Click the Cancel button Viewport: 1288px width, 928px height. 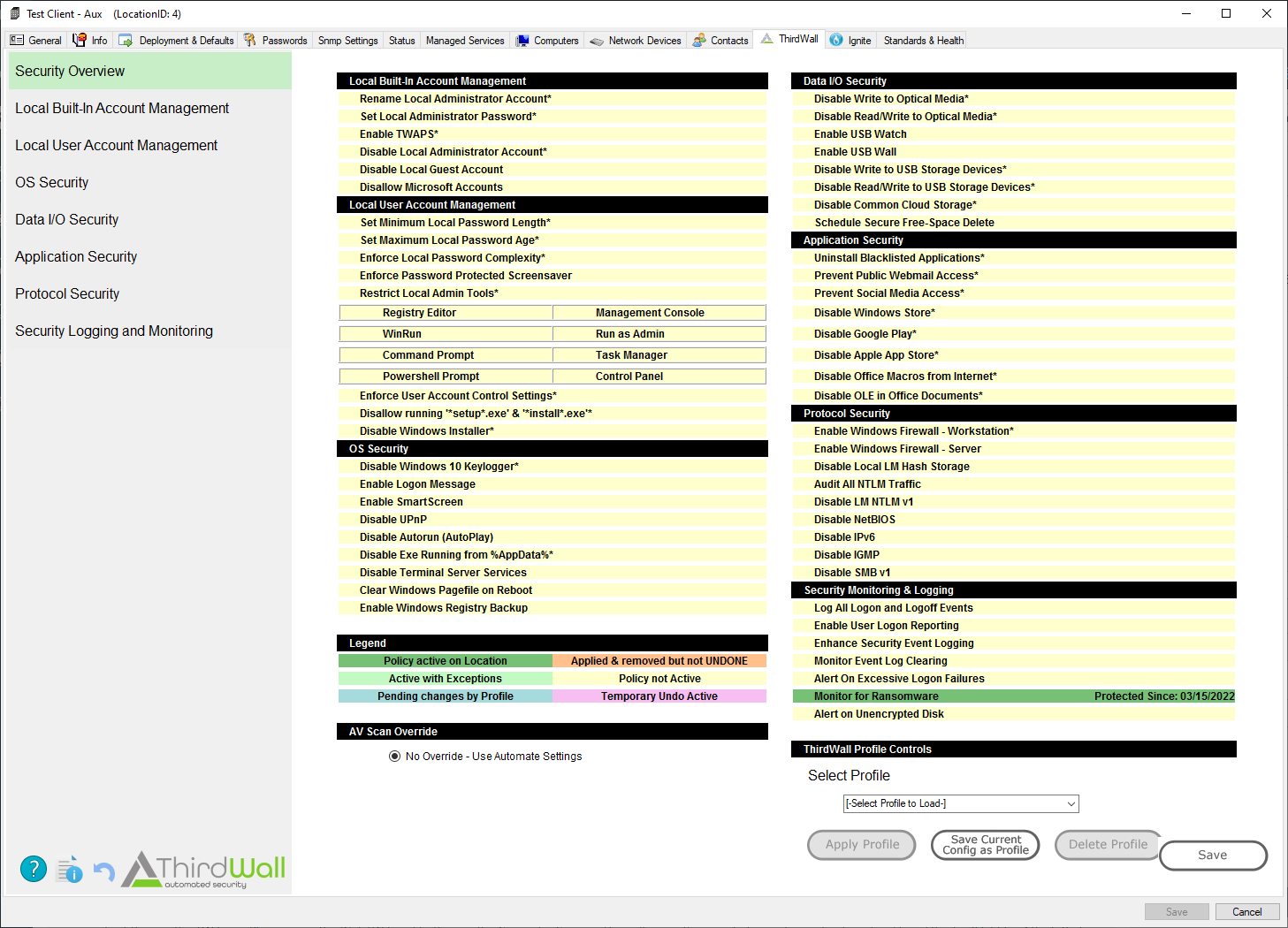(1246, 912)
